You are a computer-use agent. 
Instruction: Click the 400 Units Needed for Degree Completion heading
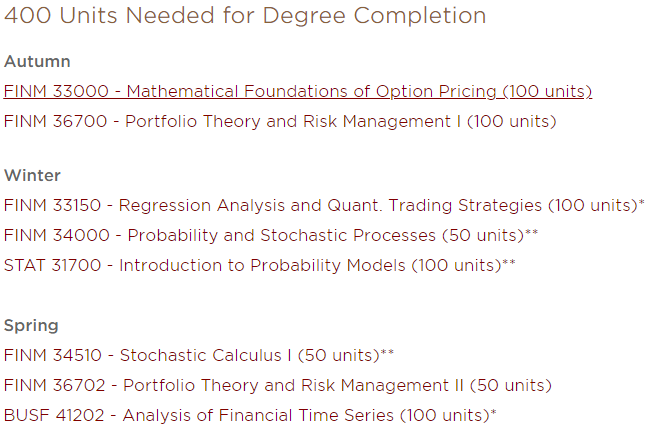[245, 15]
